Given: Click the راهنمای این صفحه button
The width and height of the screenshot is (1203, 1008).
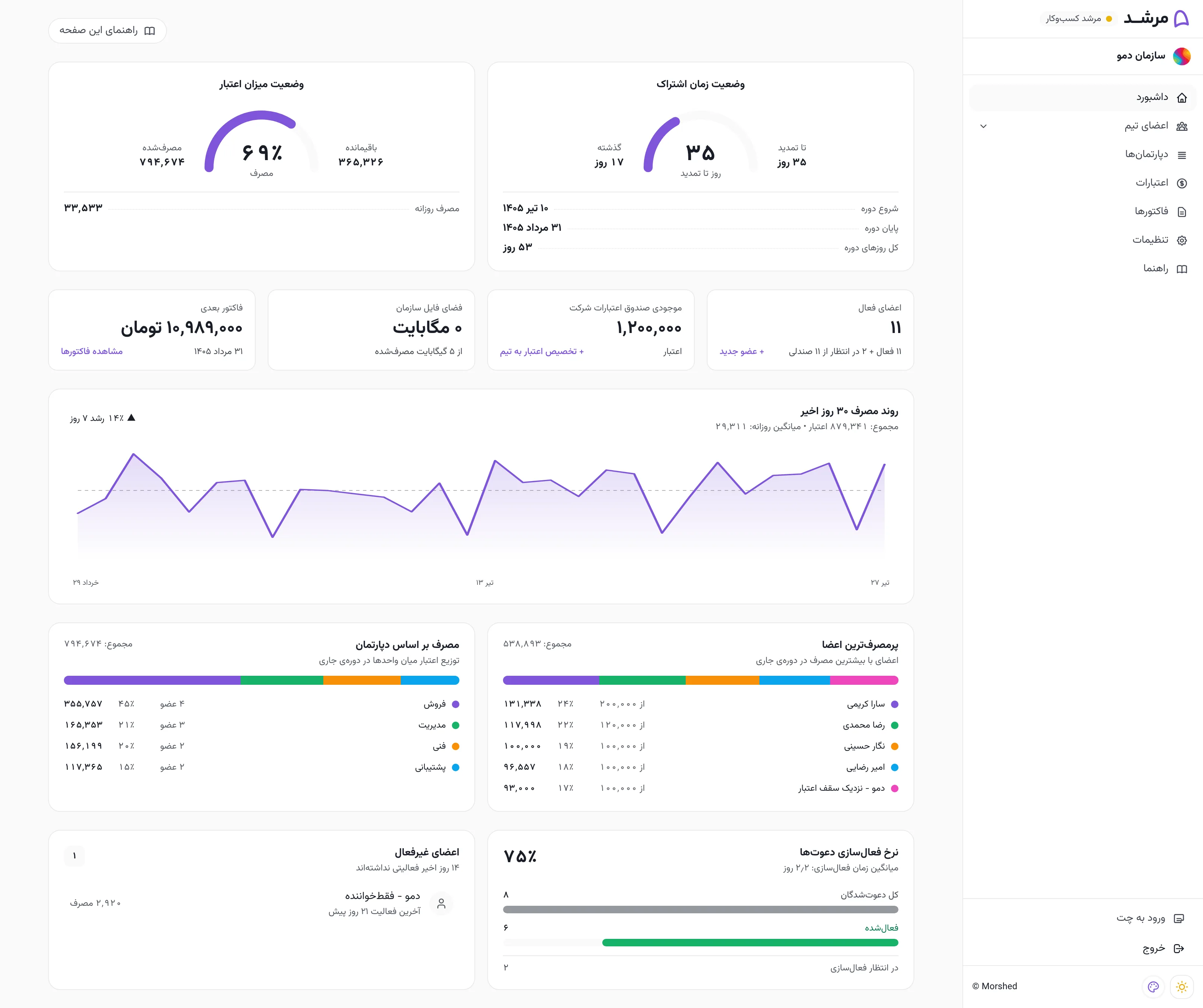Looking at the screenshot, I should tap(107, 31).
